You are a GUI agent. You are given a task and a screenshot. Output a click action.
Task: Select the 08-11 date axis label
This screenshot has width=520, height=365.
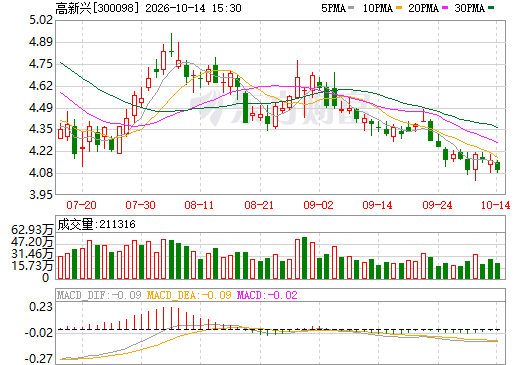[199, 205]
